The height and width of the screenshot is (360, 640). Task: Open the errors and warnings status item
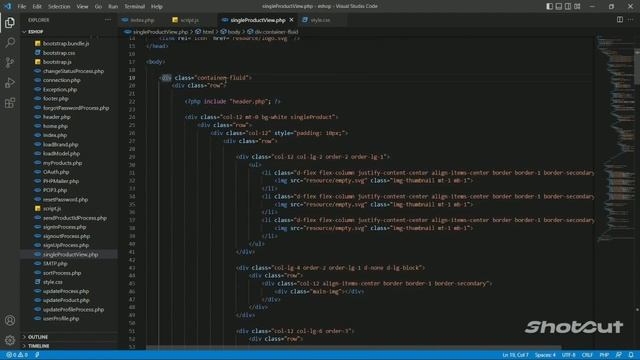click(x=17, y=355)
